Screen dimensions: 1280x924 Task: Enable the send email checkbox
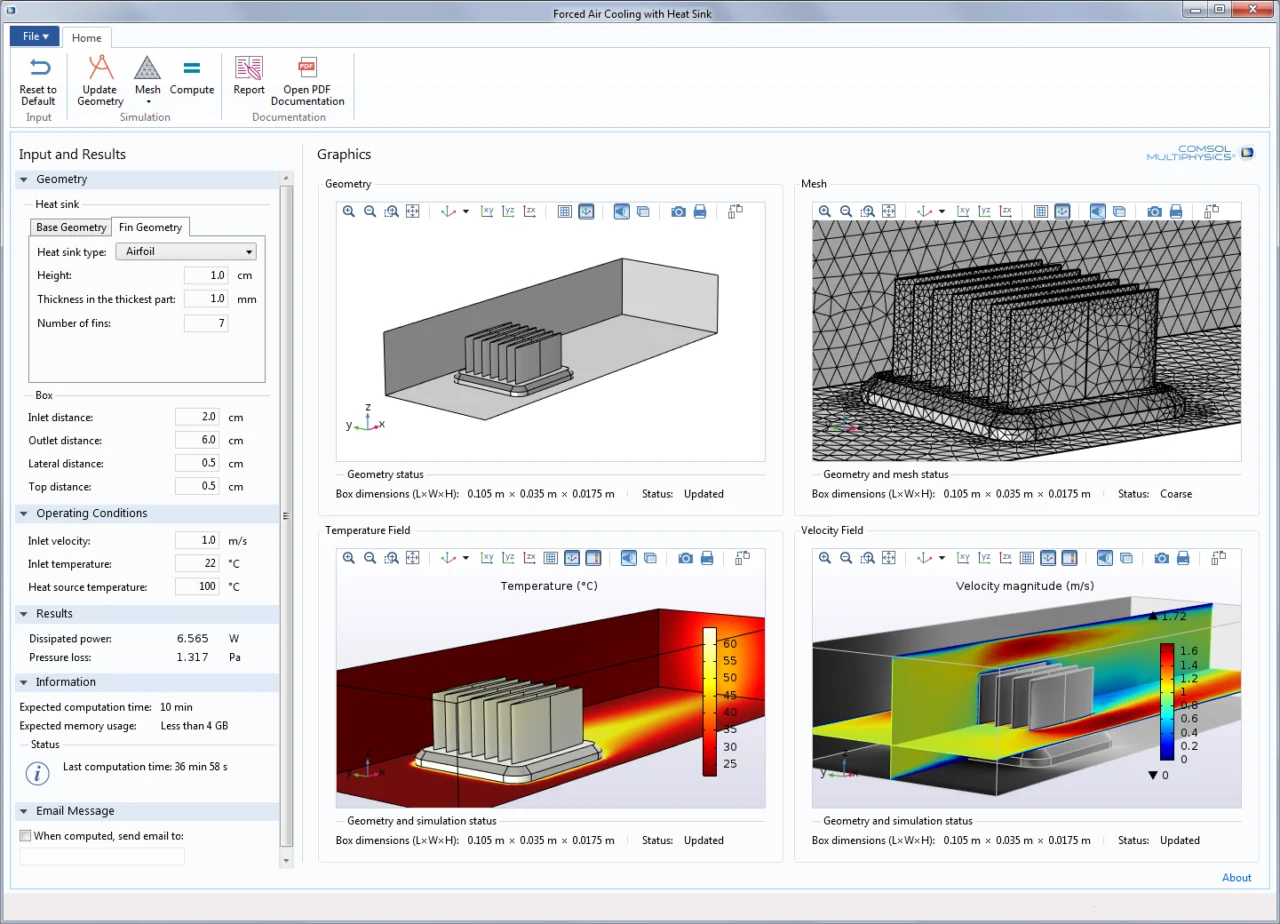(x=25, y=836)
